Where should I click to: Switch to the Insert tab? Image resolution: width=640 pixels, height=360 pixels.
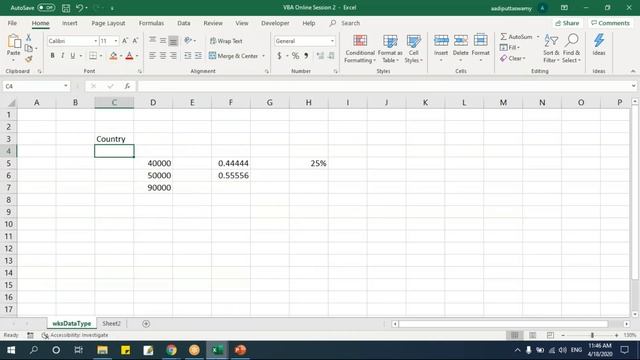click(x=69, y=23)
